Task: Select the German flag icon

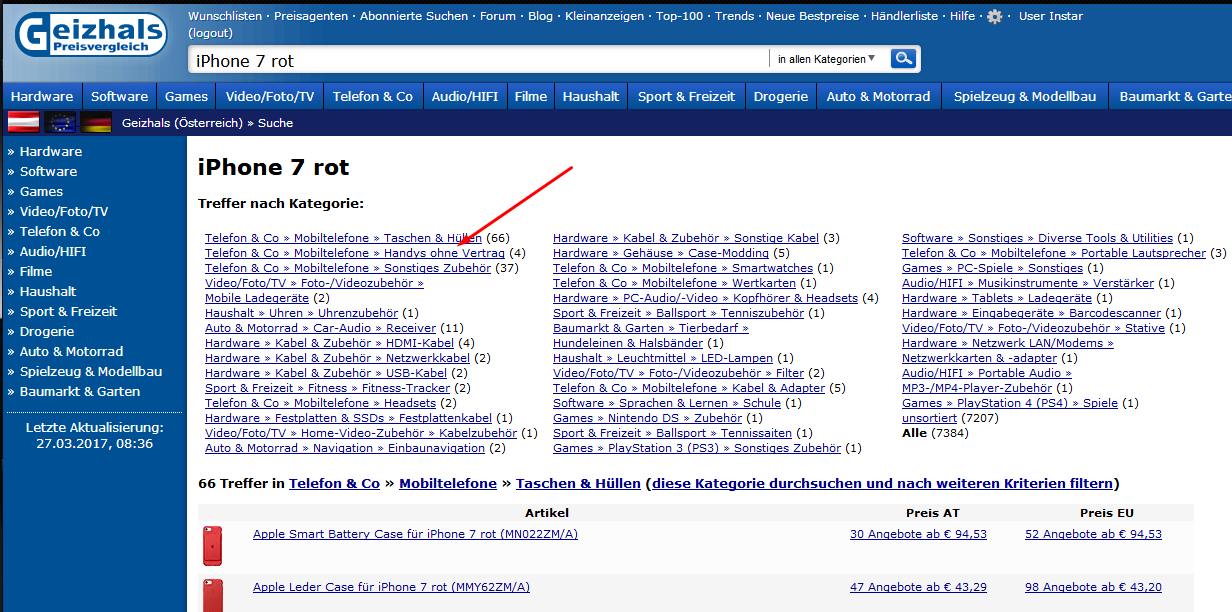Action: (96, 123)
